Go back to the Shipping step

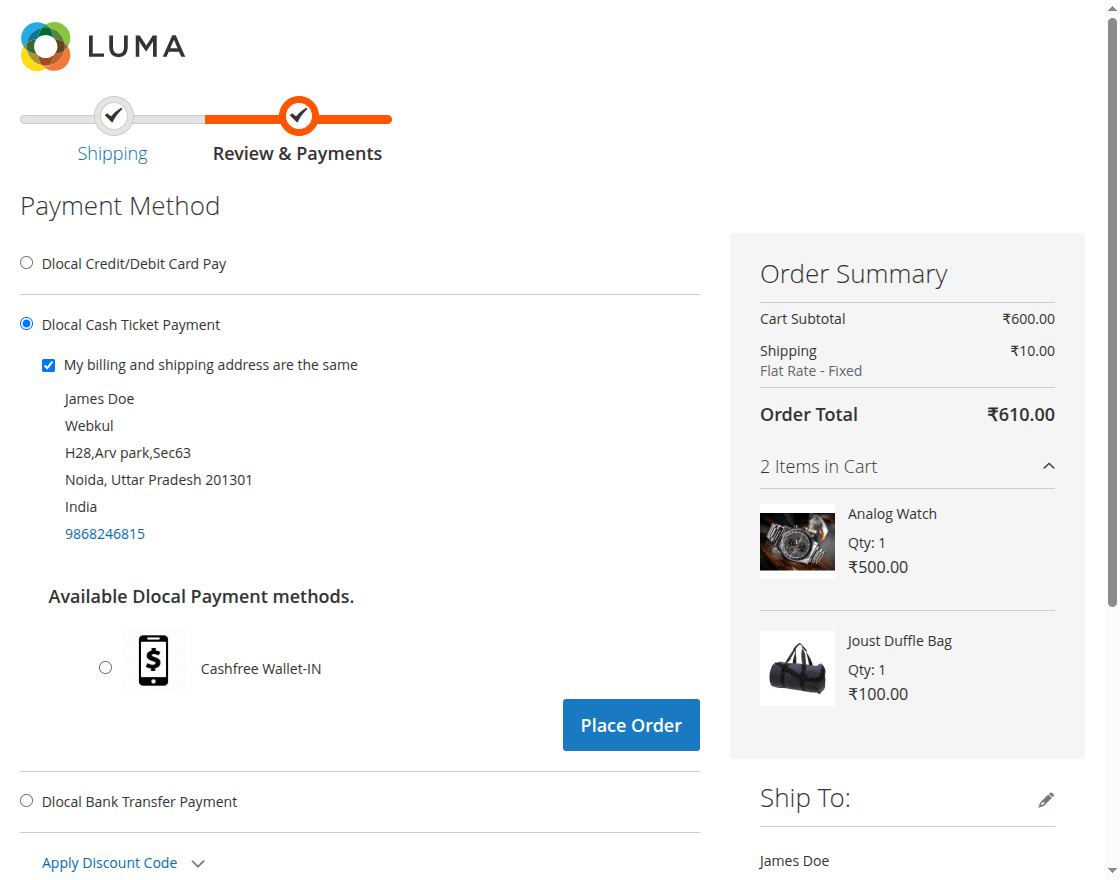point(113,154)
